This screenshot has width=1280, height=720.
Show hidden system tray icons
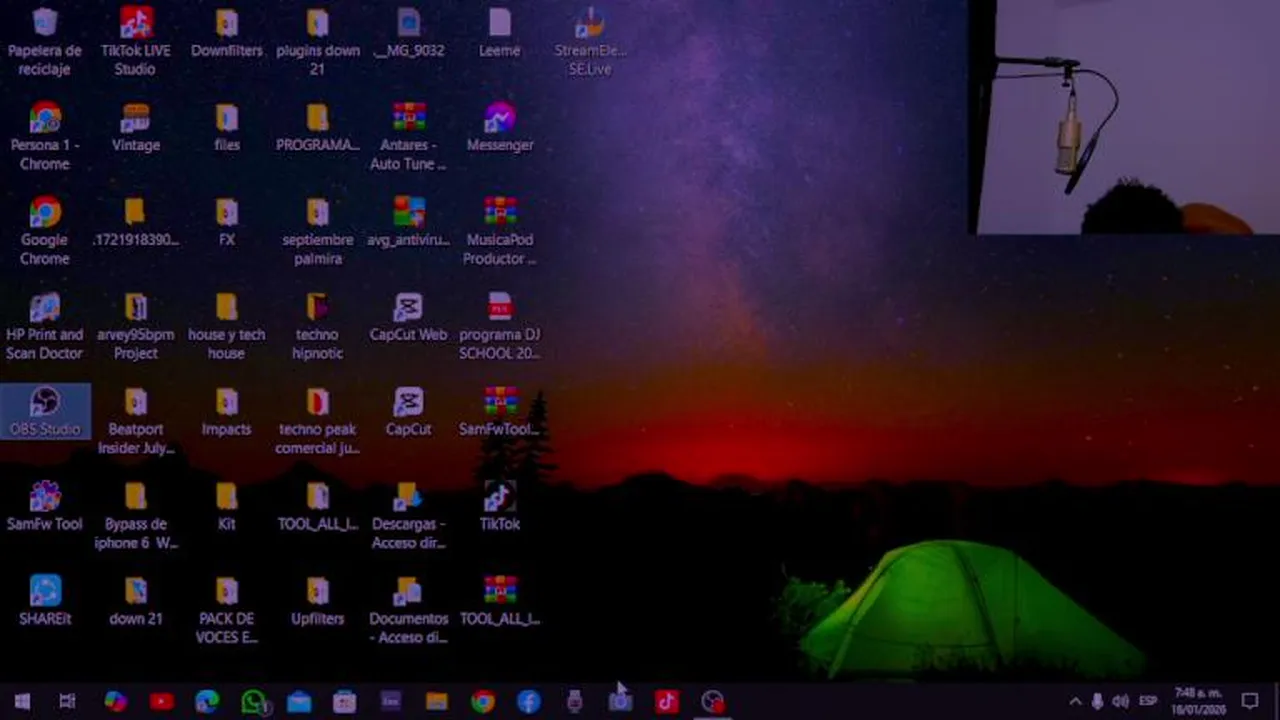coord(1075,701)
